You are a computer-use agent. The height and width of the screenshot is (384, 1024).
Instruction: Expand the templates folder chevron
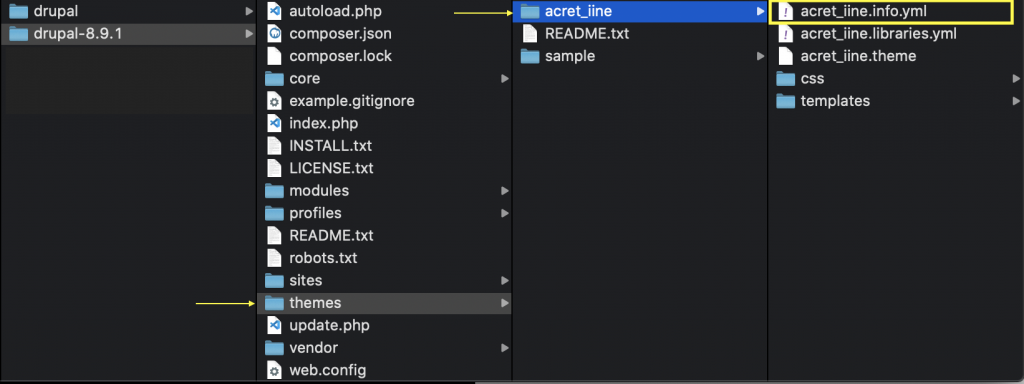point(1016,101)
